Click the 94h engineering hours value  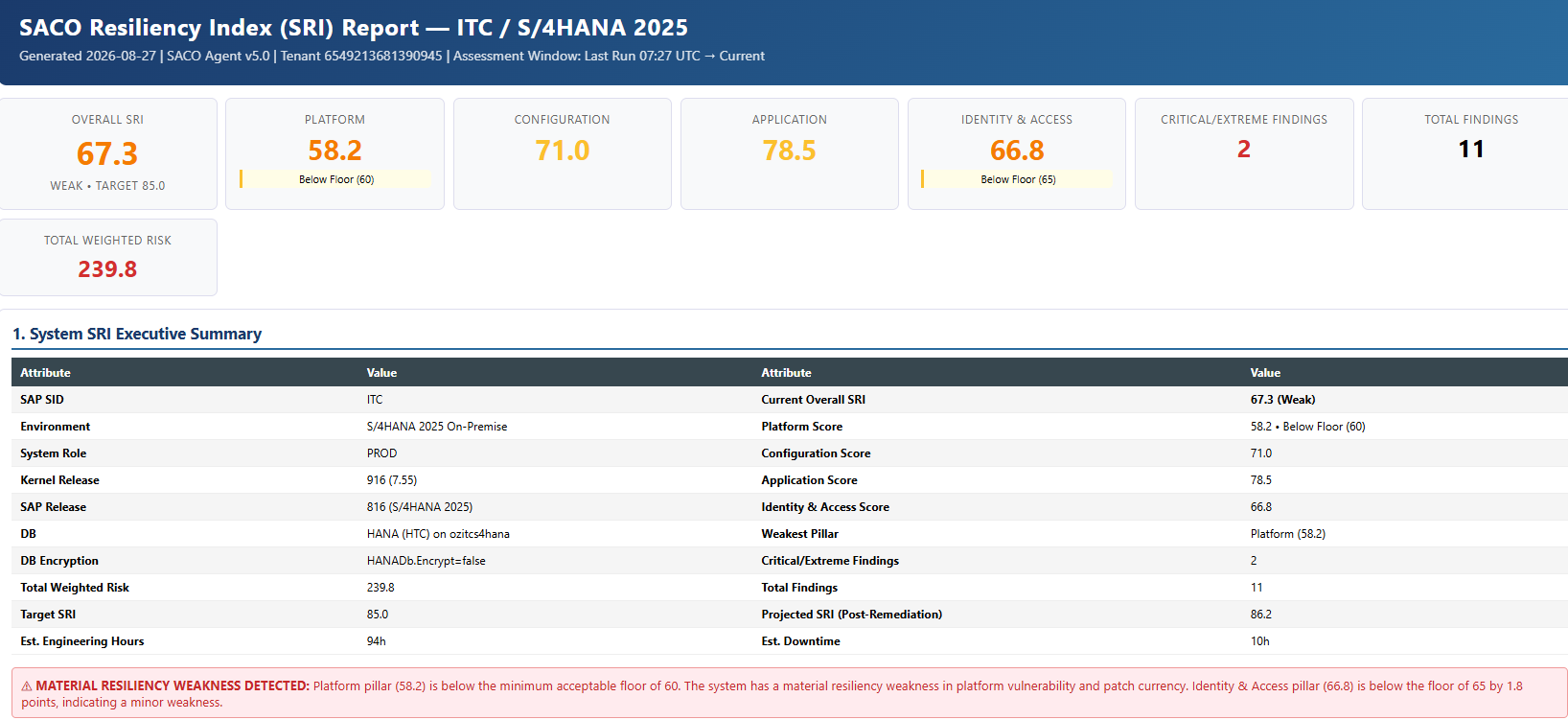(x=377, y=641)
